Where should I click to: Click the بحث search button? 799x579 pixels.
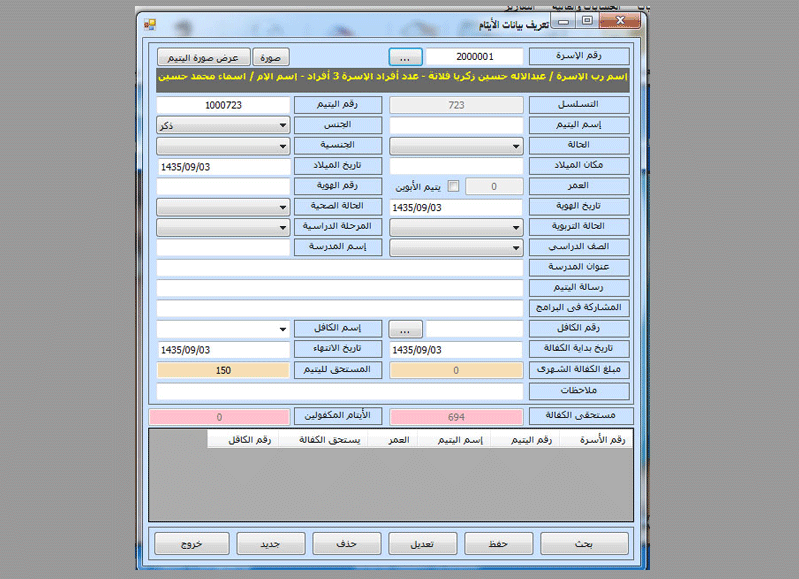coord(584,544)
